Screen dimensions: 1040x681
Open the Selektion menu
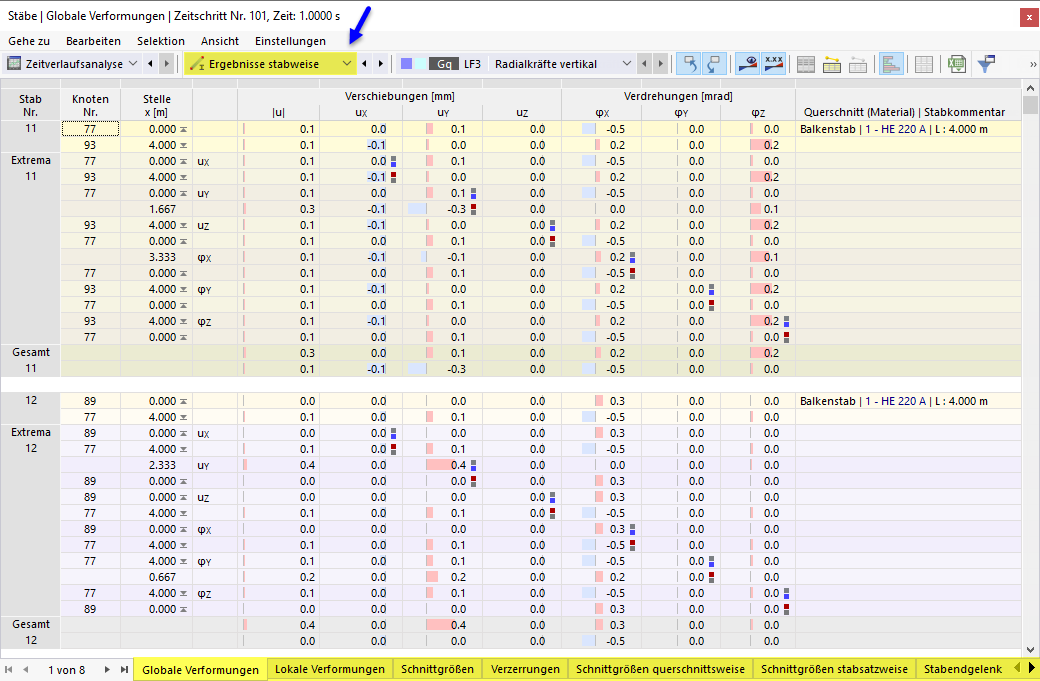click(161, 41)
